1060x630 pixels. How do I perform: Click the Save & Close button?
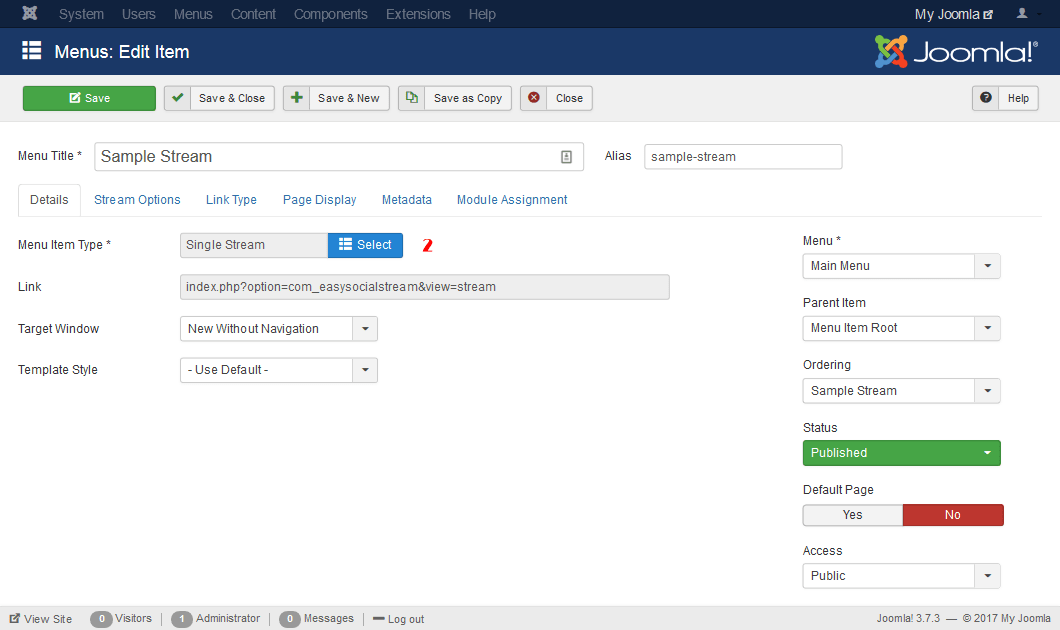219,98
